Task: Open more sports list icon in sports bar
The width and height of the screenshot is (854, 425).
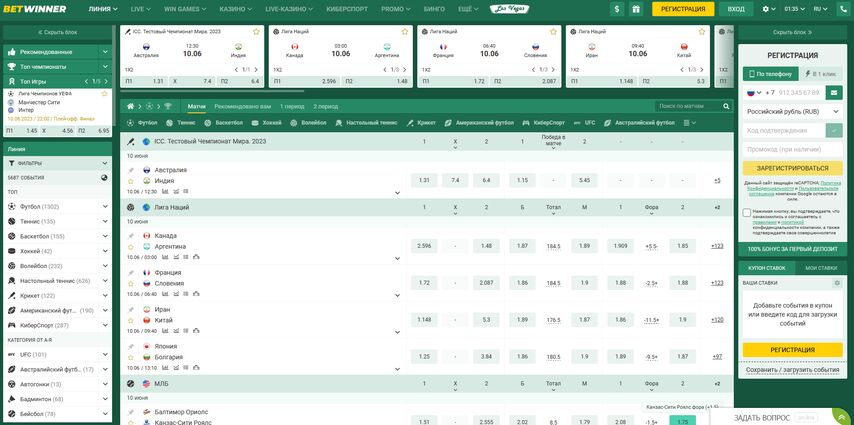Action: tap(690, 123)
